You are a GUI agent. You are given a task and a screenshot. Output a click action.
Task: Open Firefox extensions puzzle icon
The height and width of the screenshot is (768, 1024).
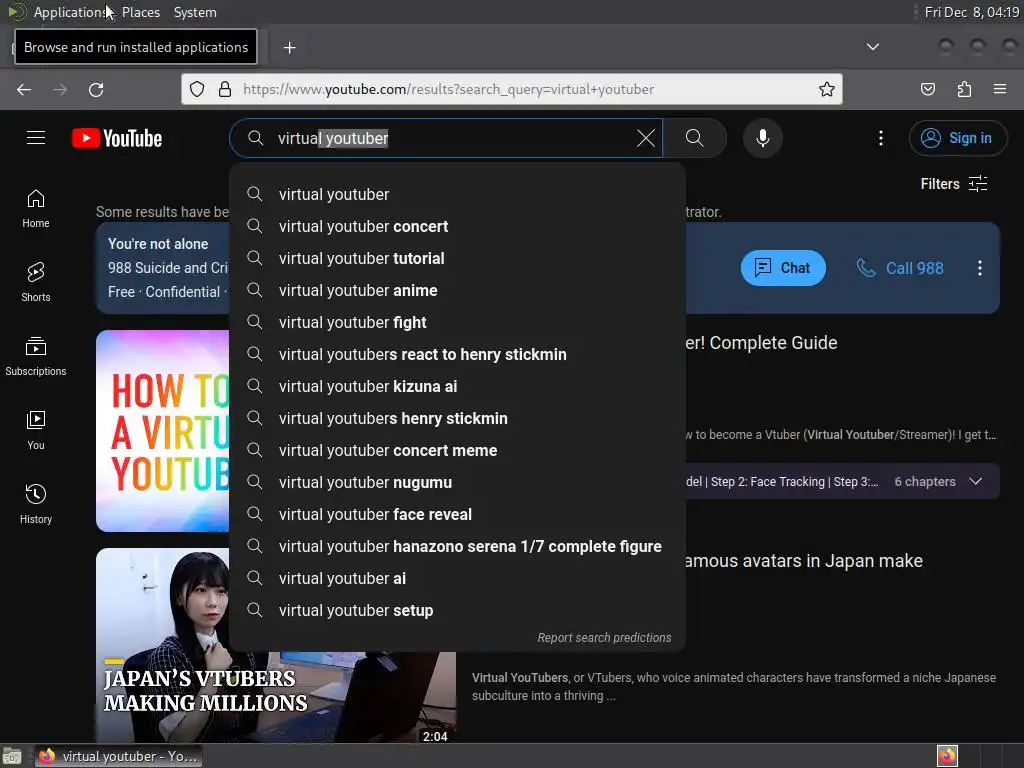point(964,89)
